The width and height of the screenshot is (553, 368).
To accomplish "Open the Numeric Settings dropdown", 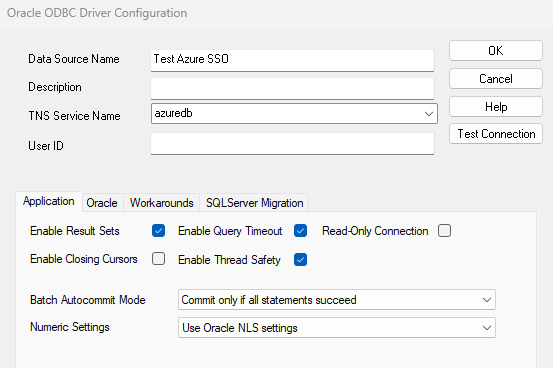I will (x=337, y=327).
